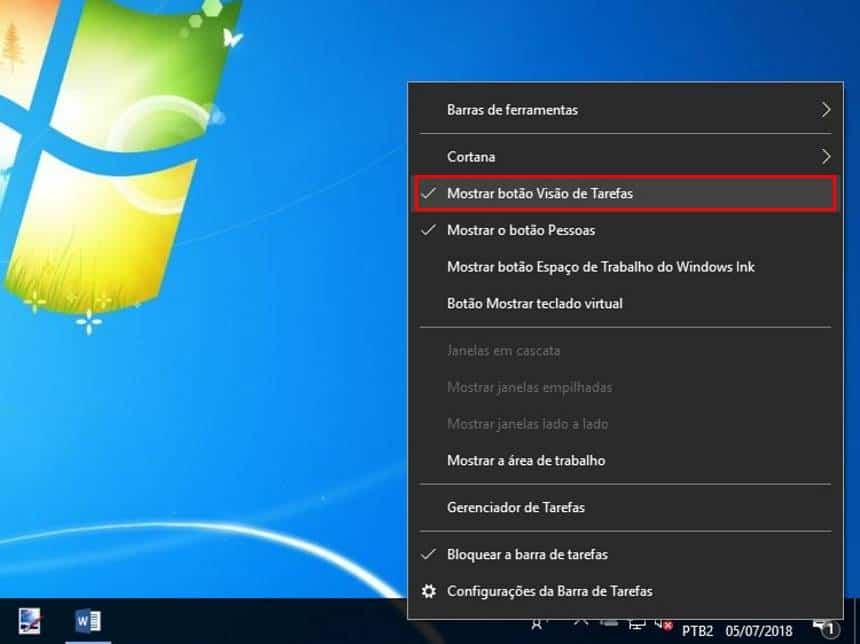Open Gerenciador de Tarefas

(625, 507)
